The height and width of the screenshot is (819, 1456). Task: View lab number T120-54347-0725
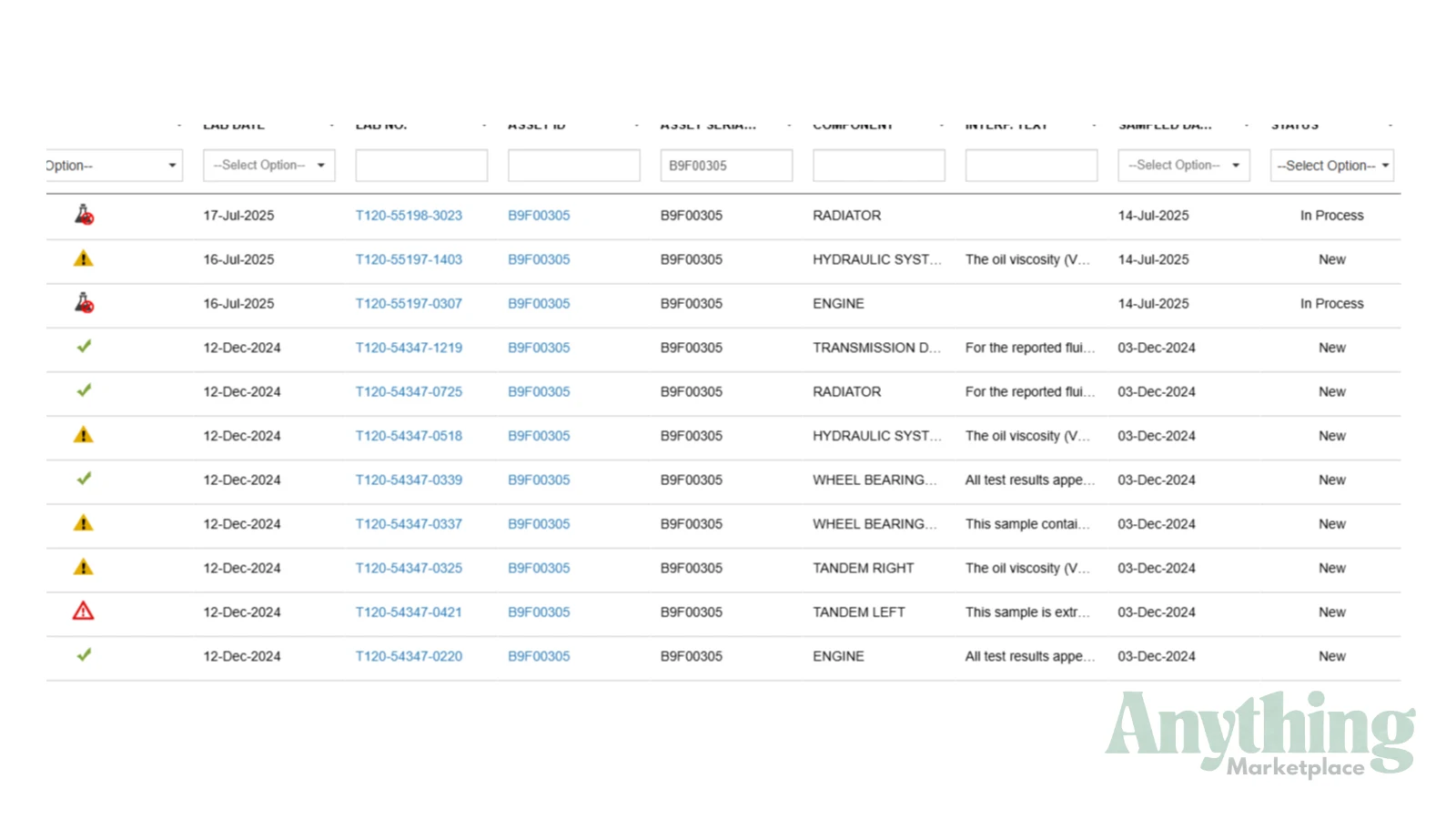tap(409, 392)
